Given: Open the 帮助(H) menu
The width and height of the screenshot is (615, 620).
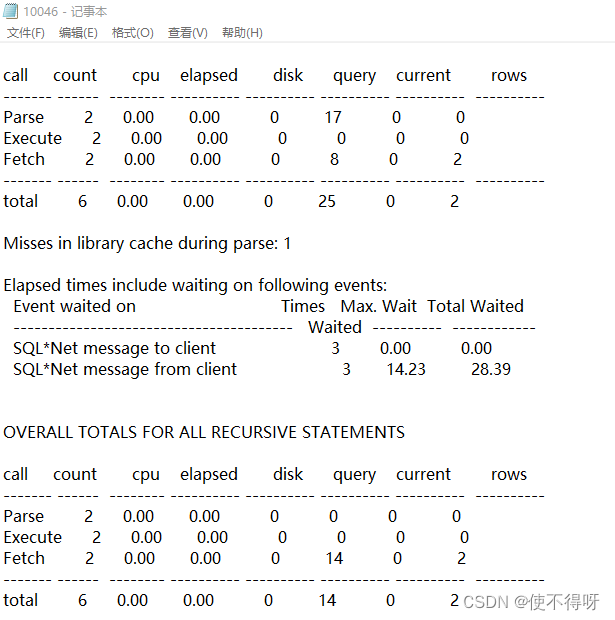Looking at the screenshot, I should (242, 32).
